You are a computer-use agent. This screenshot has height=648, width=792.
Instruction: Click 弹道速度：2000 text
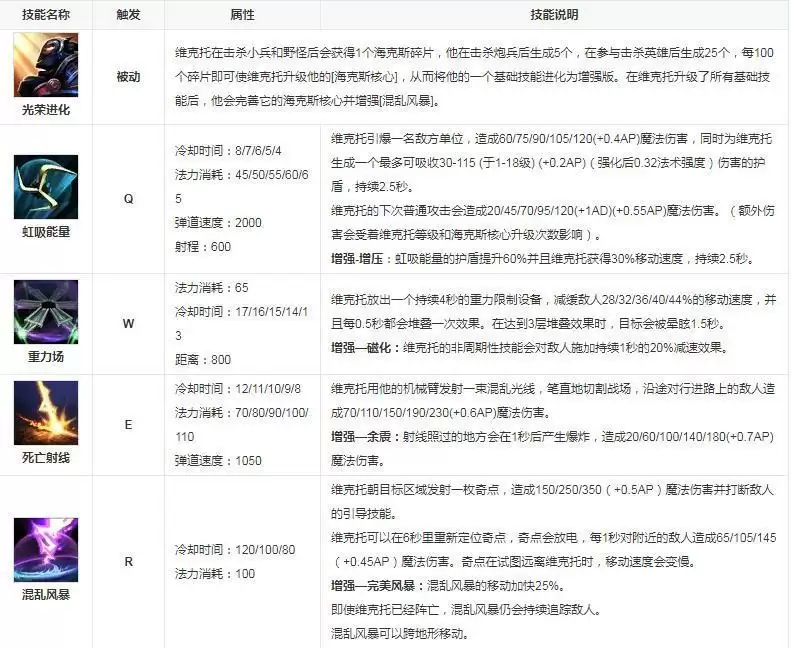click(218, 222)
